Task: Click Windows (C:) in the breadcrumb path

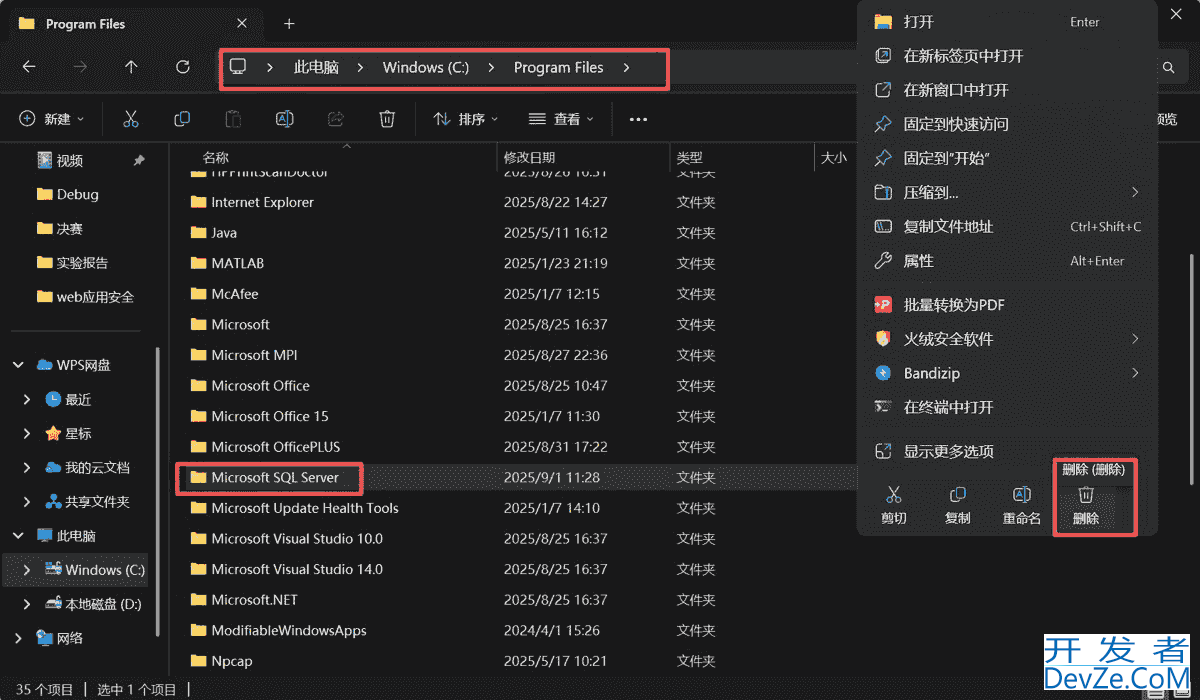Action: [425, 66]
